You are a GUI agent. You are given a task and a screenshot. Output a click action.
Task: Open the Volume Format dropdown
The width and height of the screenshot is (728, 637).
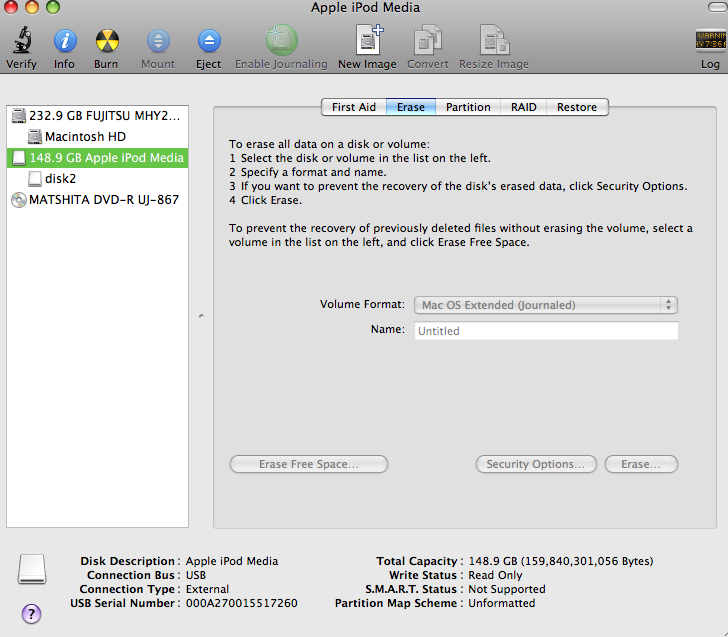[546, 305]
